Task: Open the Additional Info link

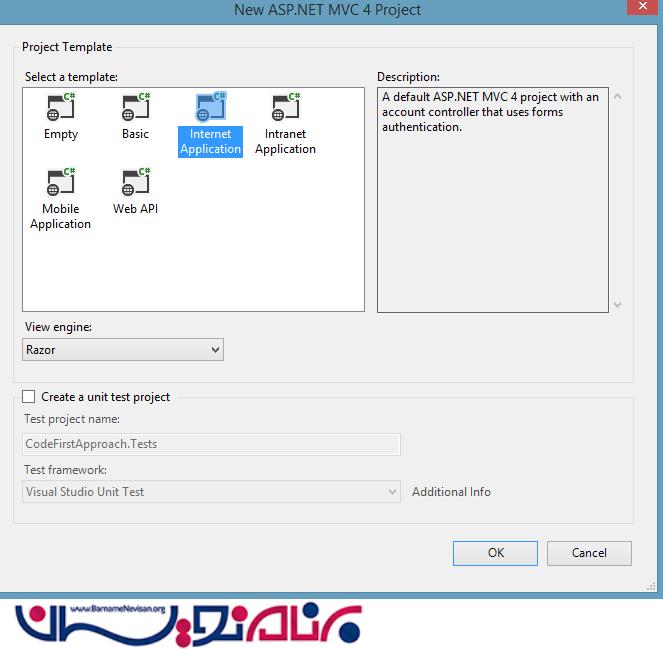Action: (451, 492)
